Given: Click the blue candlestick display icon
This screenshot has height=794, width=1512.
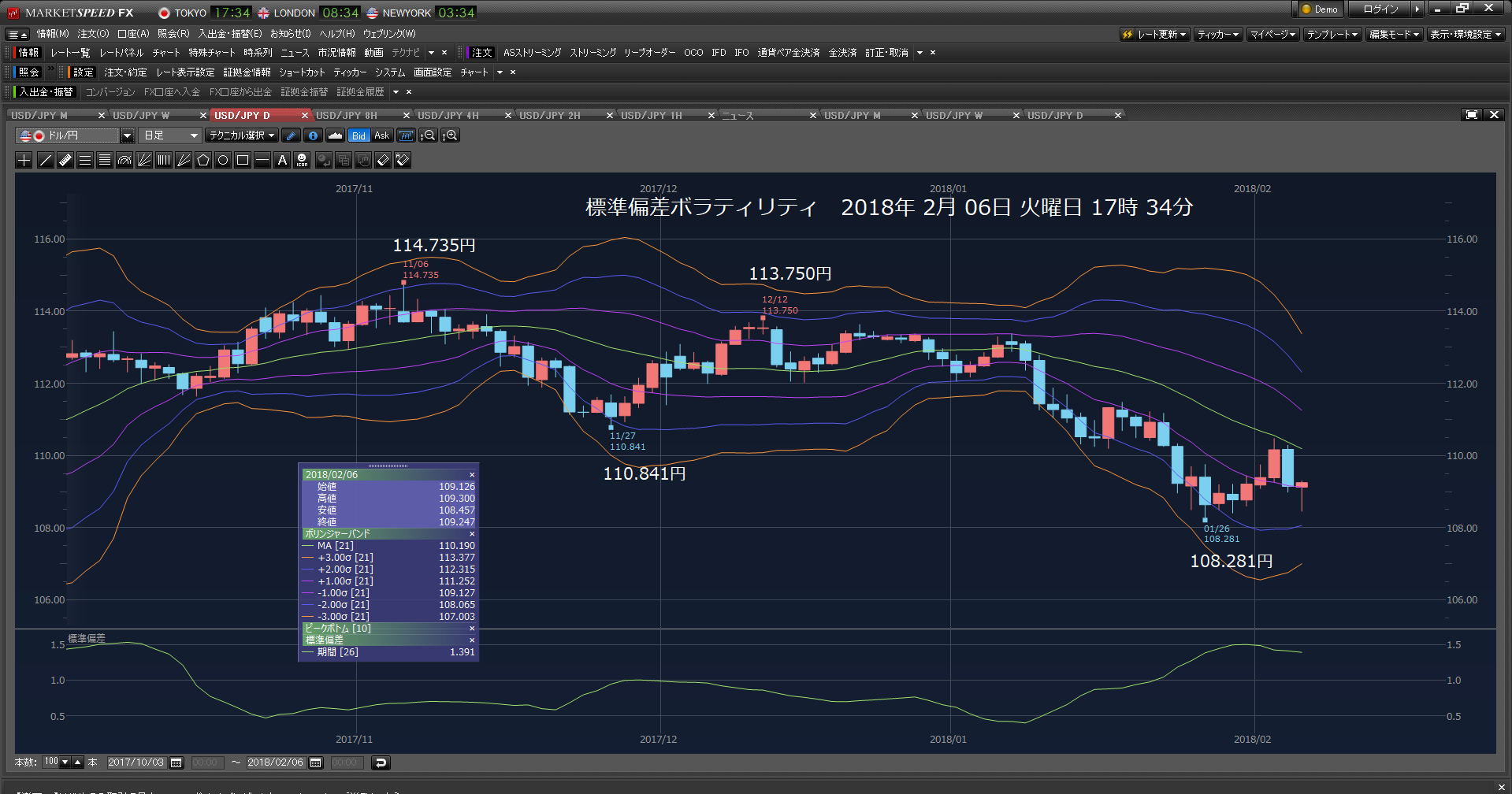Looking at the screenshot, I should click(406, 135).
